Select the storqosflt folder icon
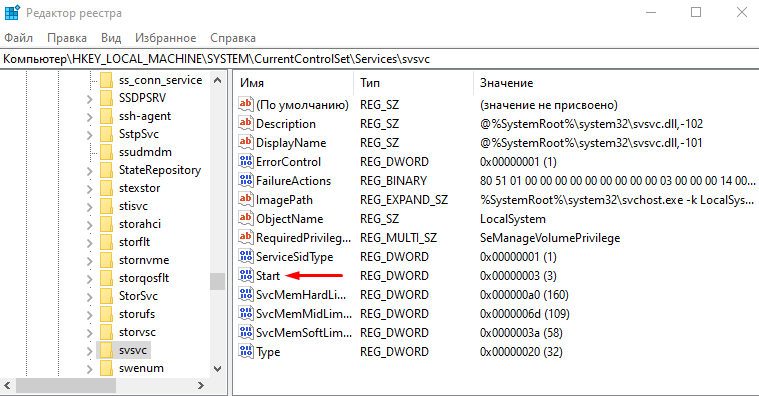759x396 pixels. tap(106, 278)
